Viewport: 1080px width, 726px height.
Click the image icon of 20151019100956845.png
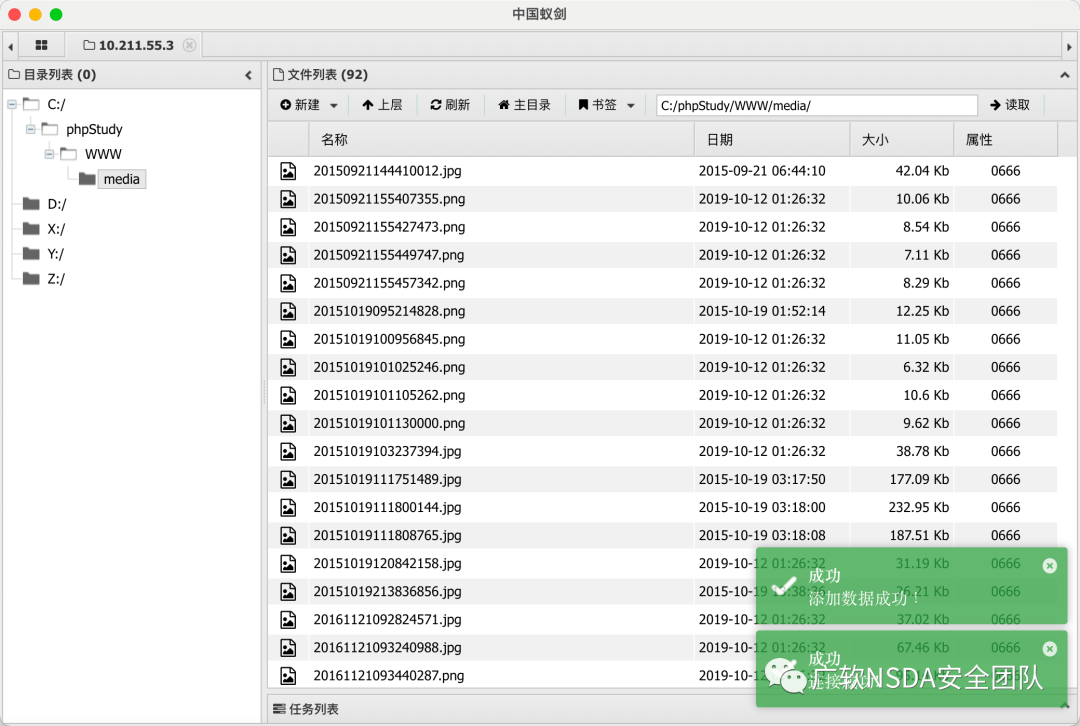click(288, 339)
